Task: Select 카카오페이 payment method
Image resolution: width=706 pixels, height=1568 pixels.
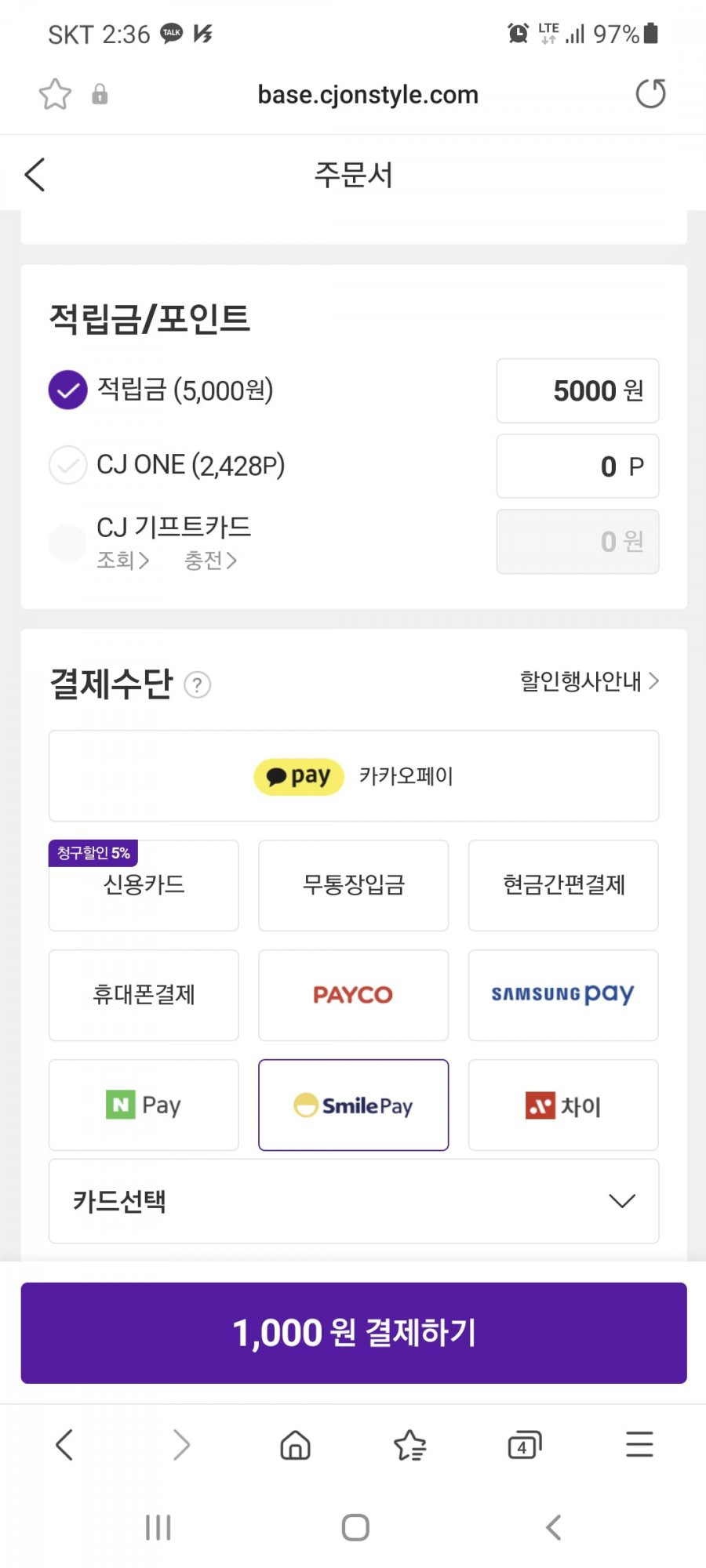Action: 354,776
